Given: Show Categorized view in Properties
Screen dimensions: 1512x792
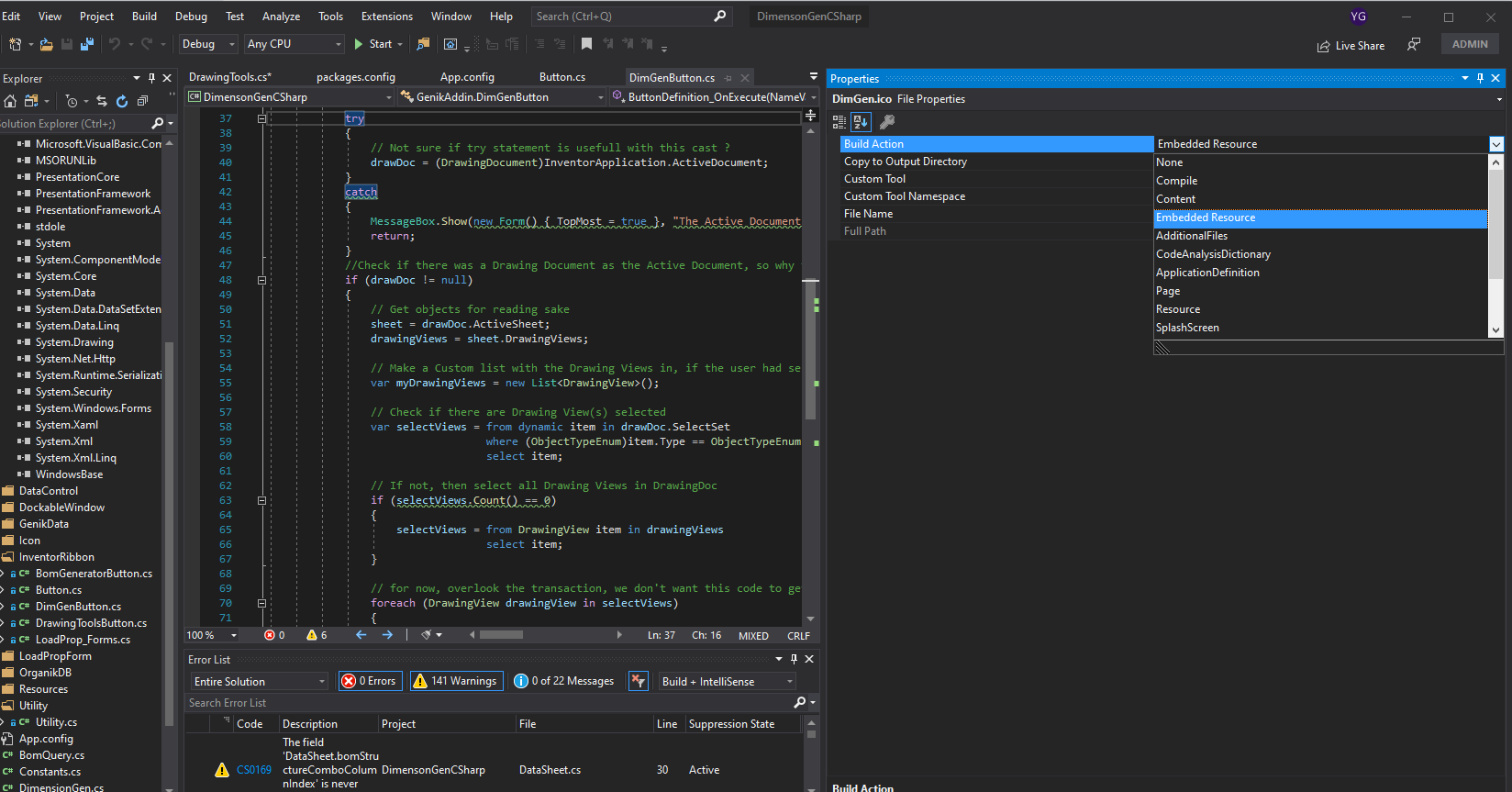Looking at the screenshot, I should [839, 121].
